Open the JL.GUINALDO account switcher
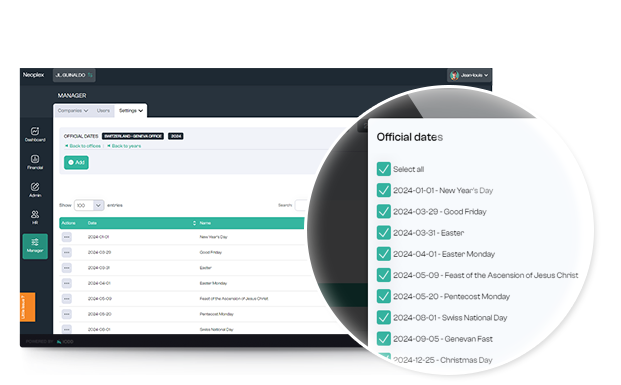This screenshot has height=385, width=621. click(74, 75)
